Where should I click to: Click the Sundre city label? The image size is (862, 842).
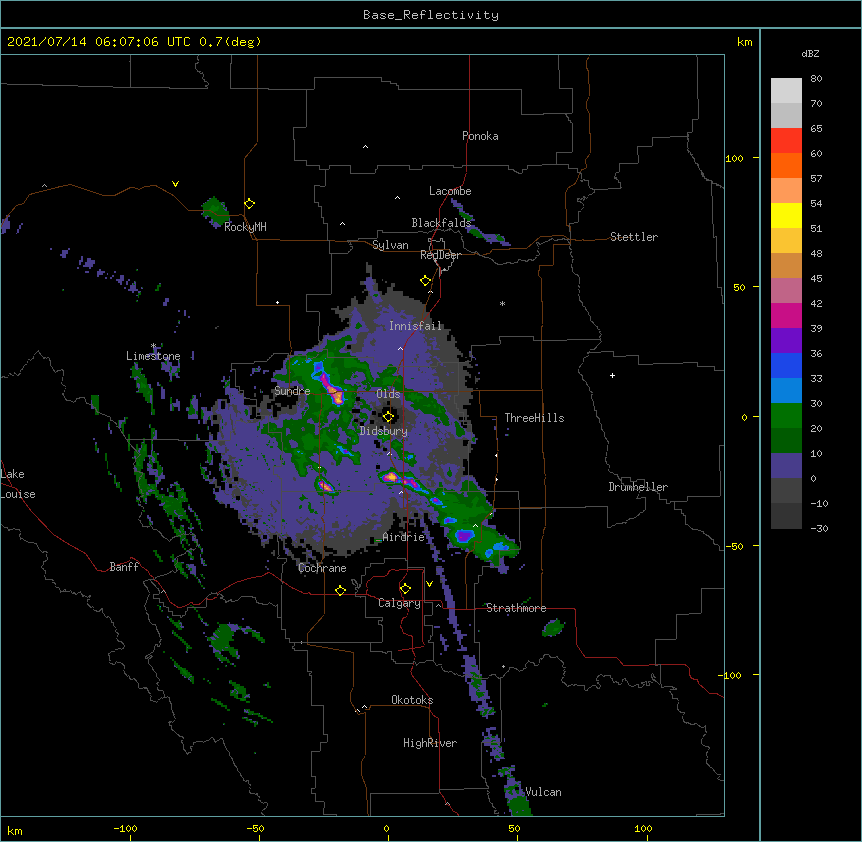(x=292, y=391)
